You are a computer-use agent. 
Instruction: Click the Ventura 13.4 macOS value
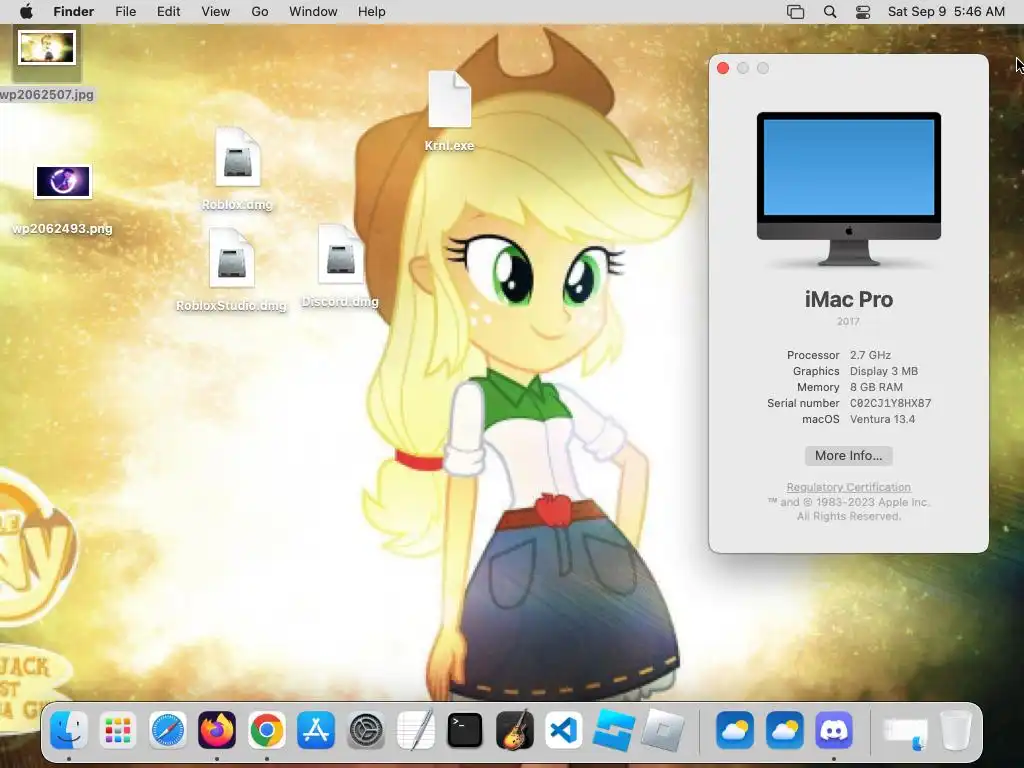(x=882, y=419)
